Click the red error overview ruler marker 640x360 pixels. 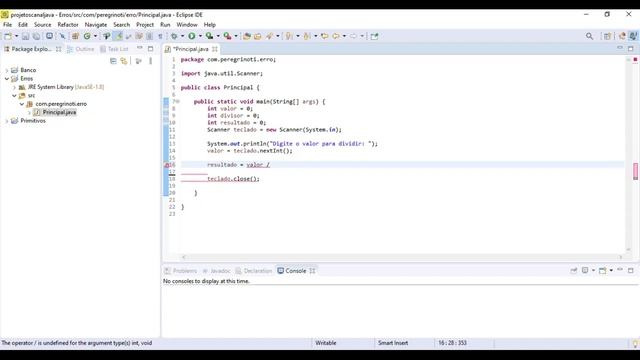635,171
